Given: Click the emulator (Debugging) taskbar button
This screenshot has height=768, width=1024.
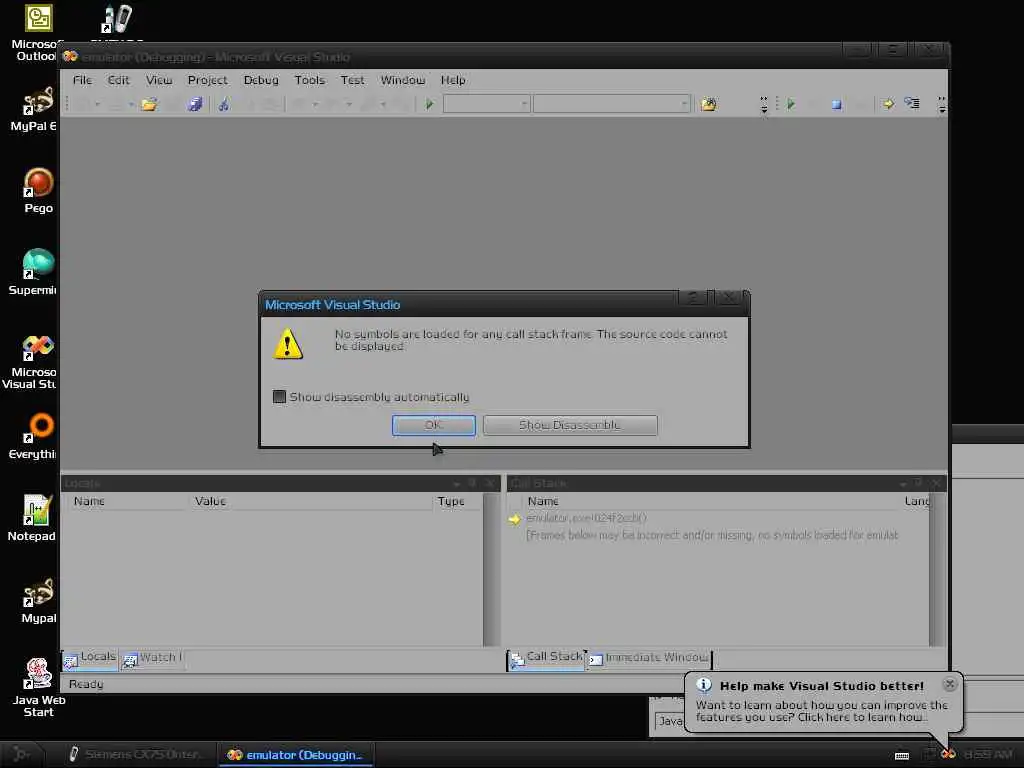Looking at the screenshot, I should coord(295,754).
